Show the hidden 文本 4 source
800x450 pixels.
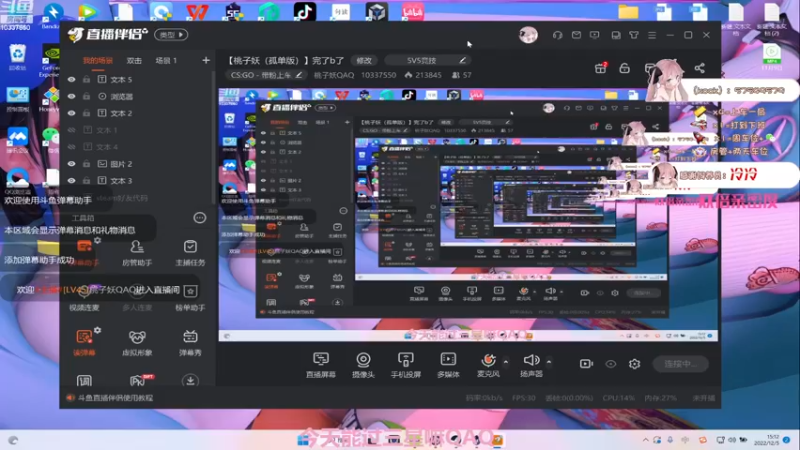[71, 147]
